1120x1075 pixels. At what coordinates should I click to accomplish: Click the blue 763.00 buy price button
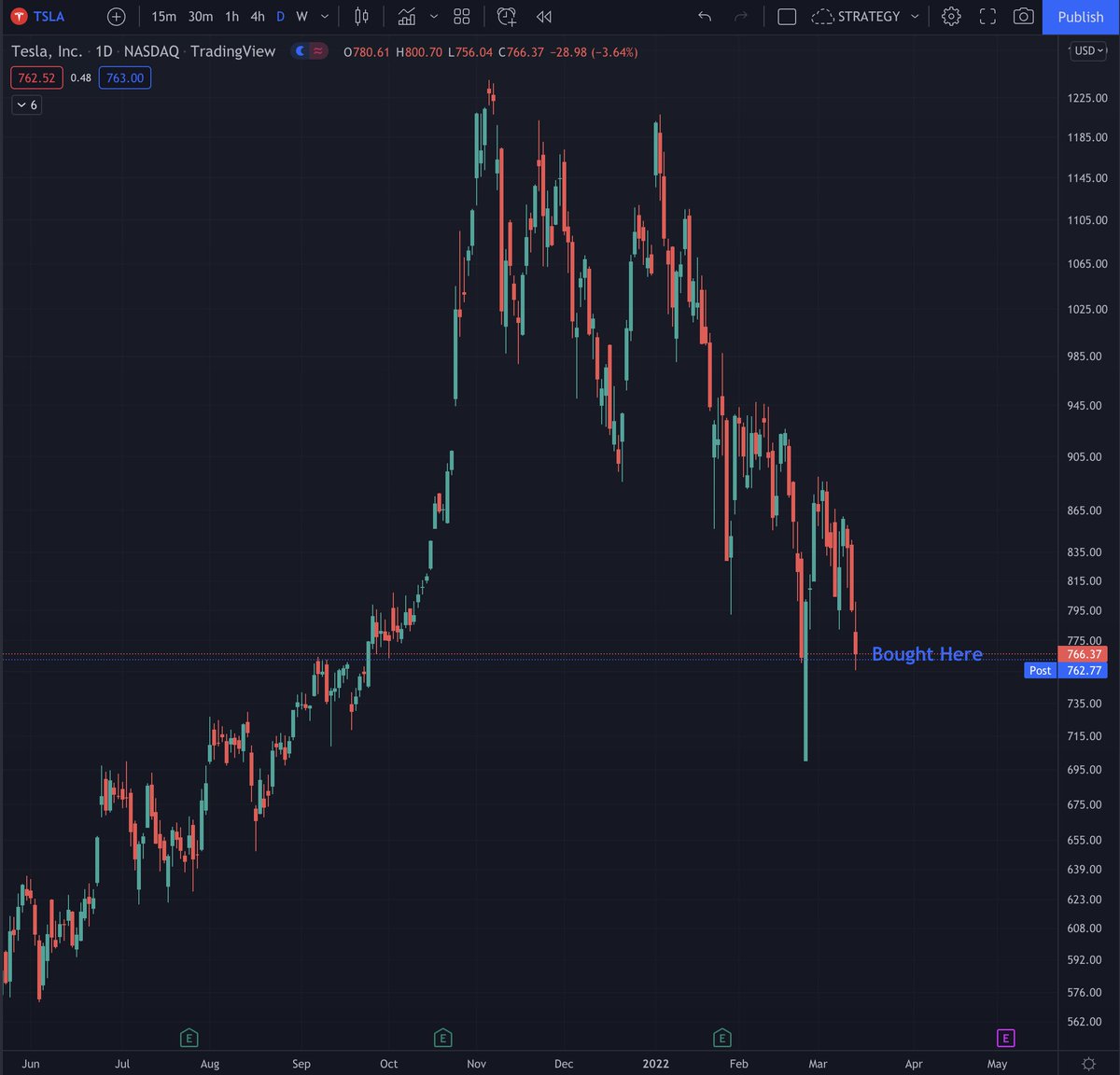[125, 78]
